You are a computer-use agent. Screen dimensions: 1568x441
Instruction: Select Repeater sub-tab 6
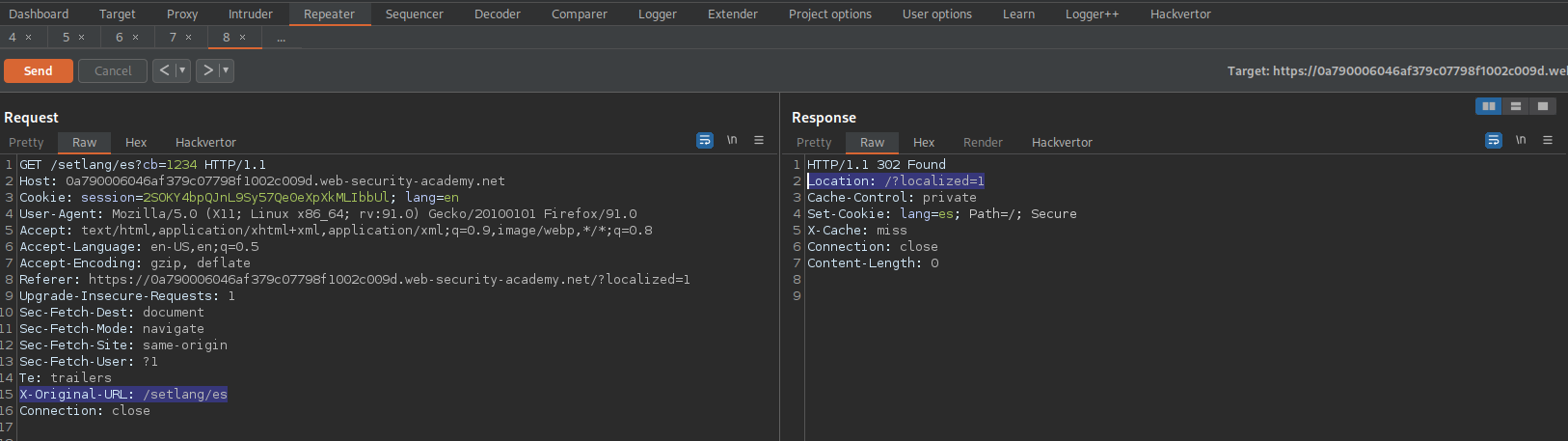120,38
